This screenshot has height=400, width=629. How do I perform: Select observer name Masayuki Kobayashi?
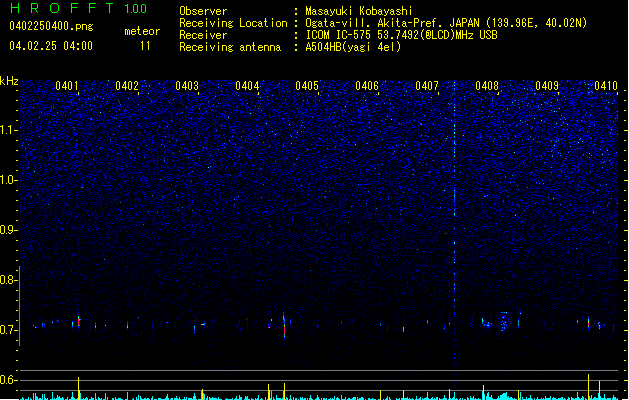point(359,11)
